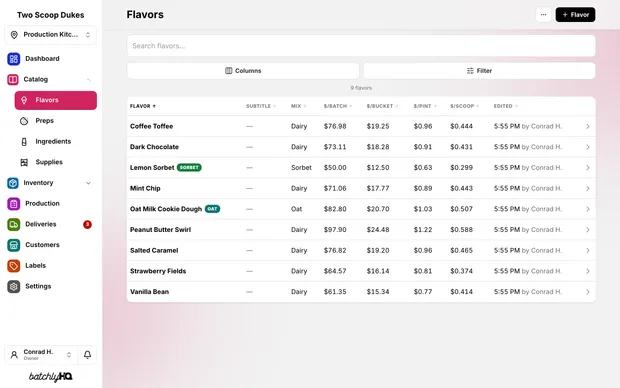Select Lemon Sorbet flavor name
This screenshot has height=388, width=620.
click(152, 168)
